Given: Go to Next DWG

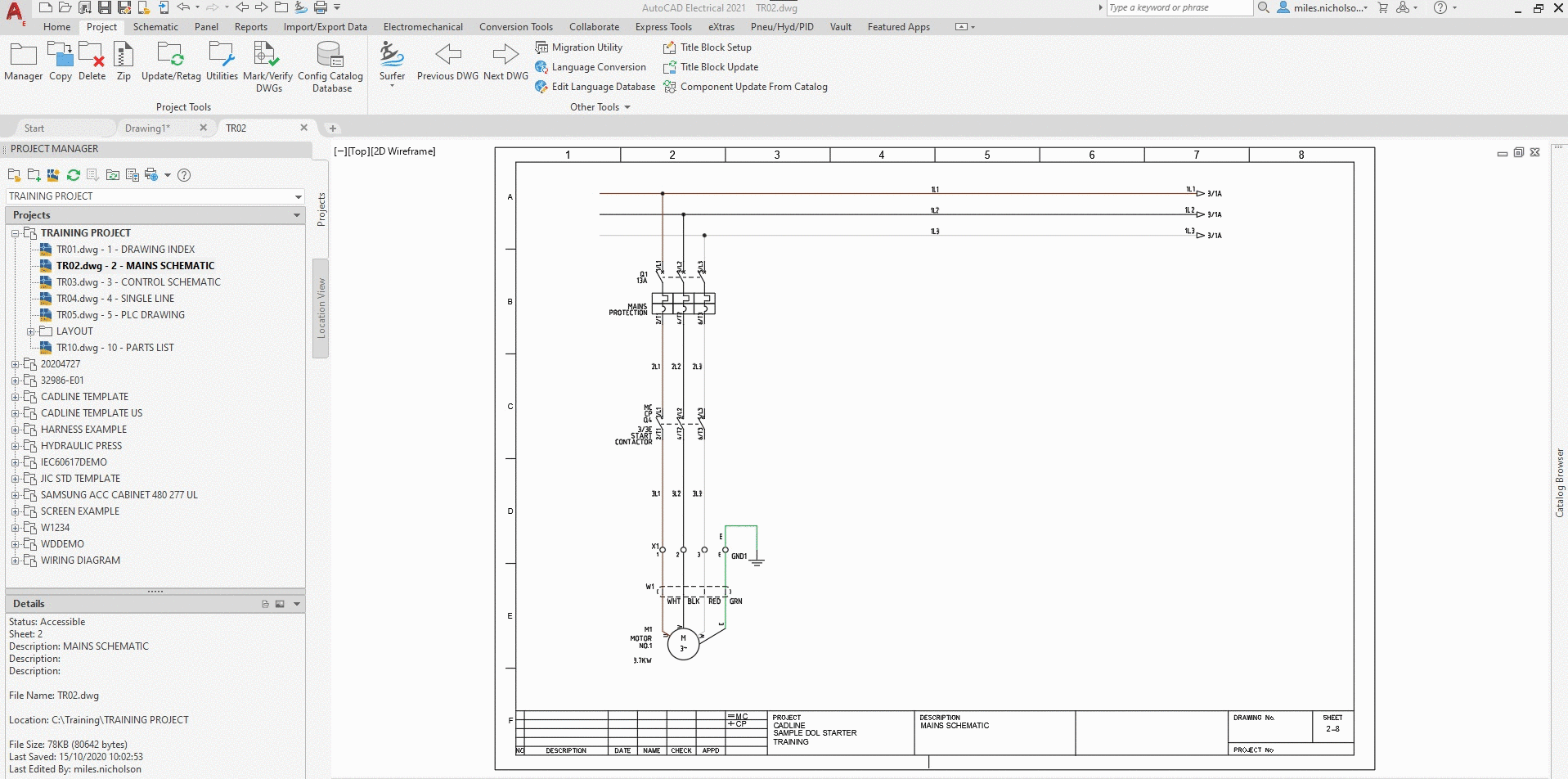Looking at the screenshot, I should 505,62.
